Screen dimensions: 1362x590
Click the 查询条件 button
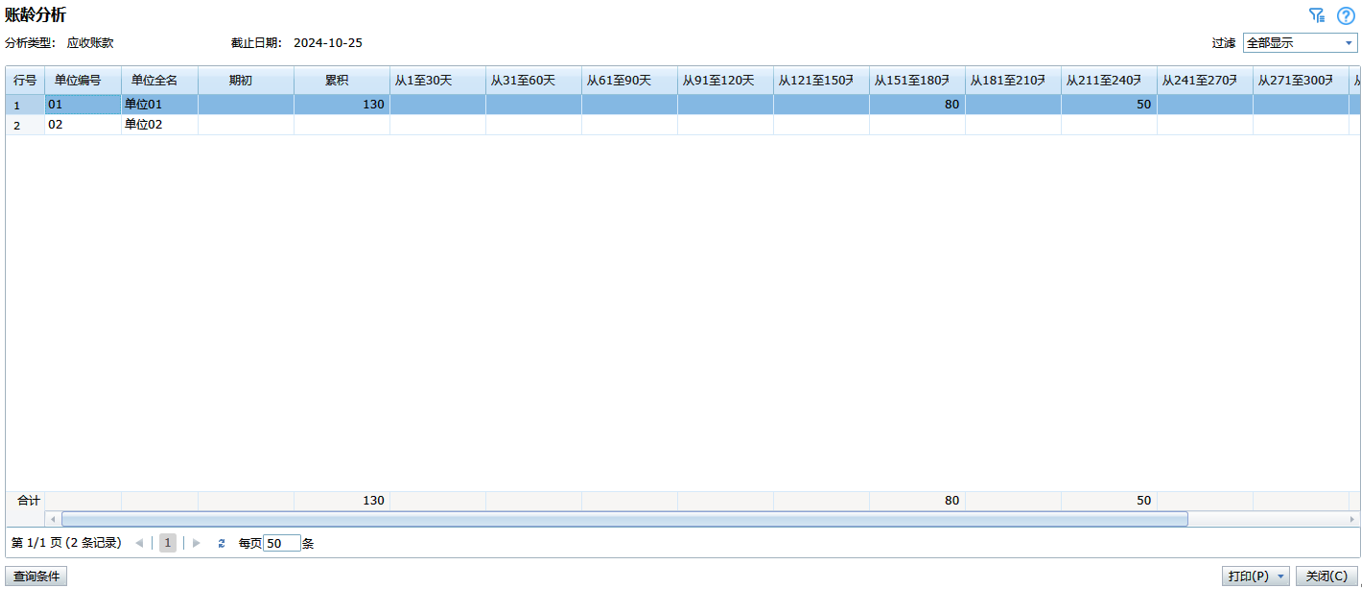36,576
